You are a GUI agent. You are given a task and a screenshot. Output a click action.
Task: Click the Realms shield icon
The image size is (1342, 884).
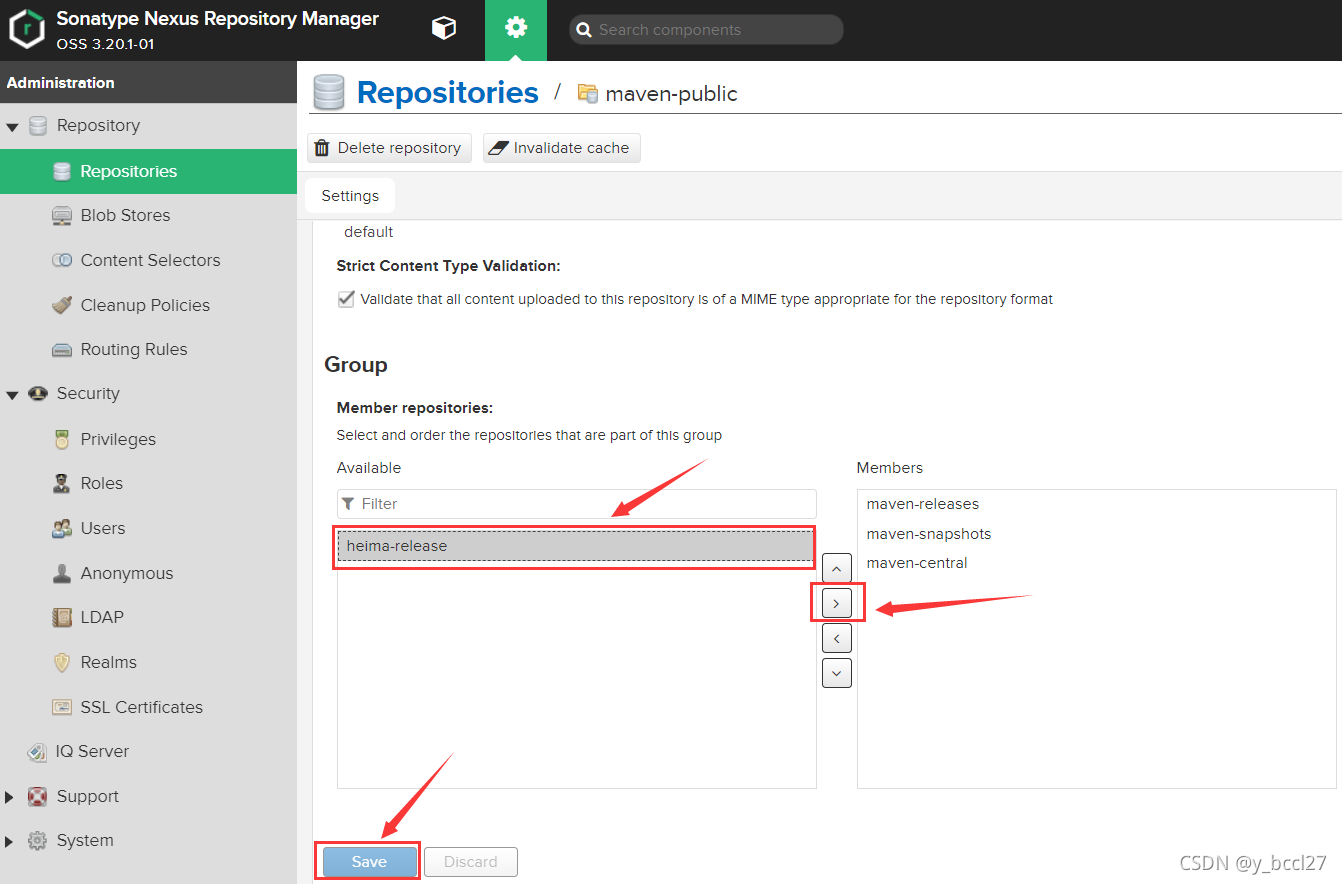pos(62,662)
